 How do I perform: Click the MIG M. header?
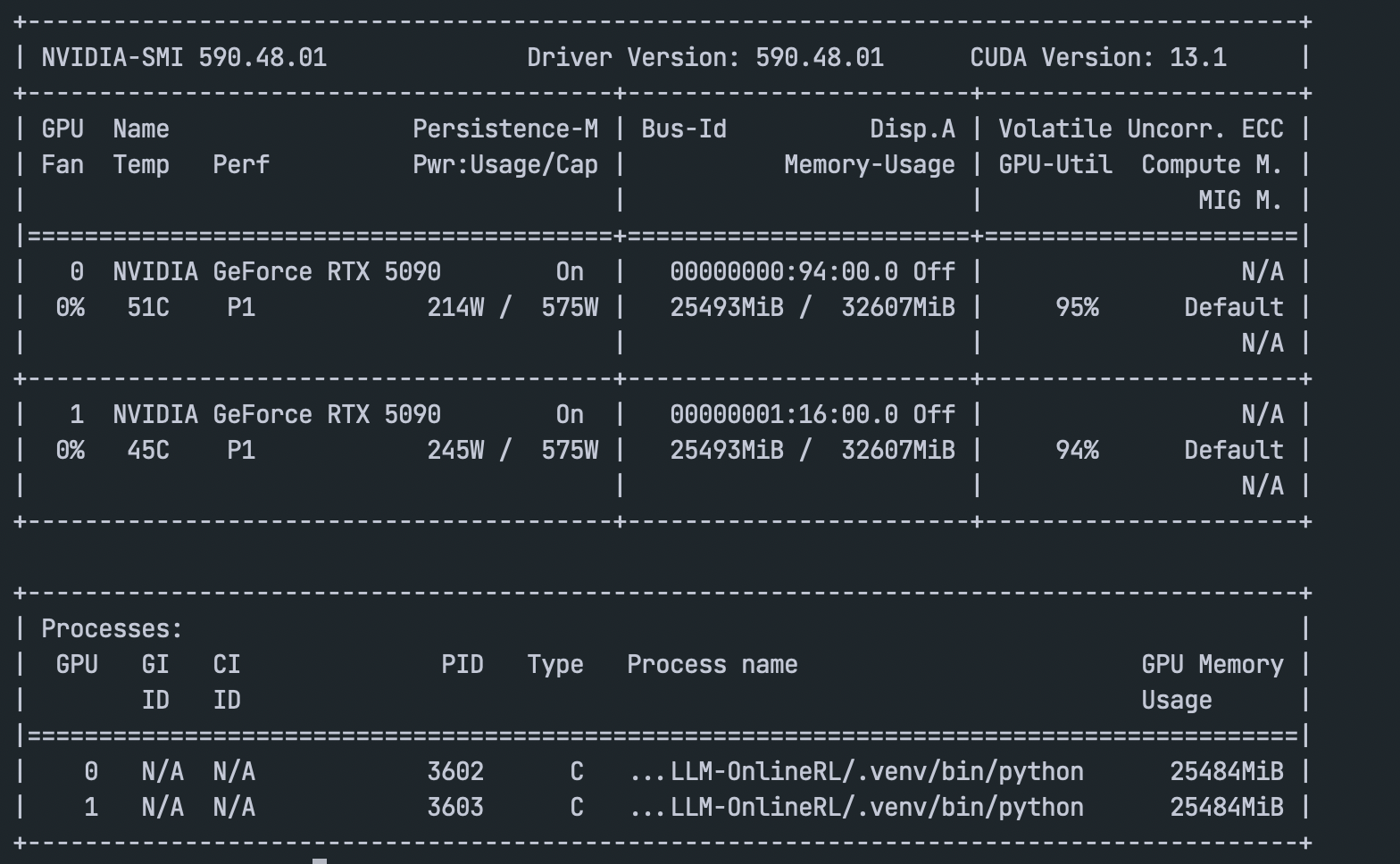pos(1241,201)
